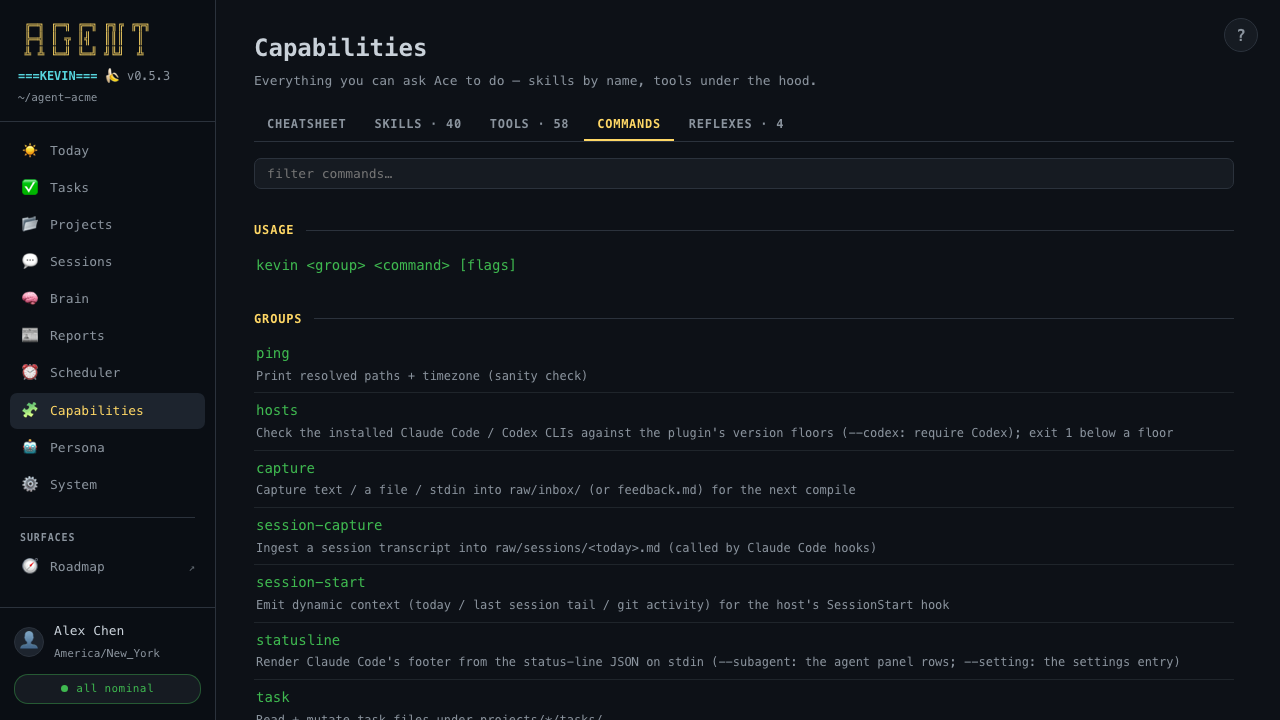Click the Alex Chen user name

tap(89, 631)
